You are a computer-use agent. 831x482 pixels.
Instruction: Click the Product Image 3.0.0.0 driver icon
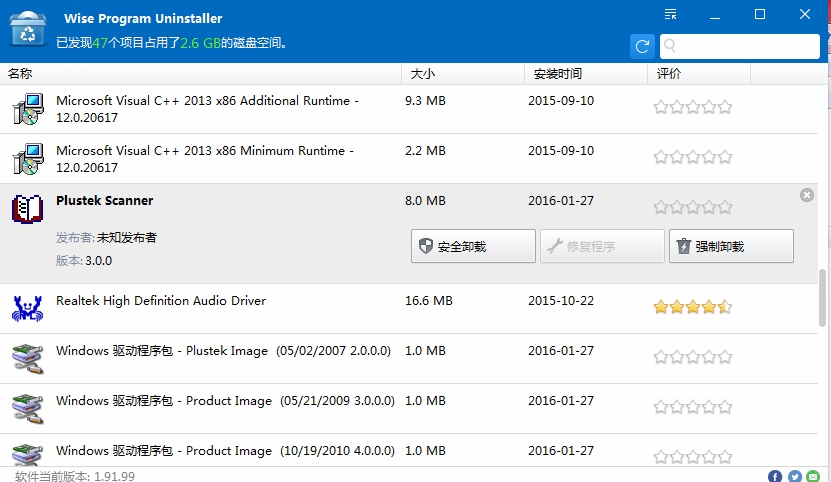tap(28, 408)
